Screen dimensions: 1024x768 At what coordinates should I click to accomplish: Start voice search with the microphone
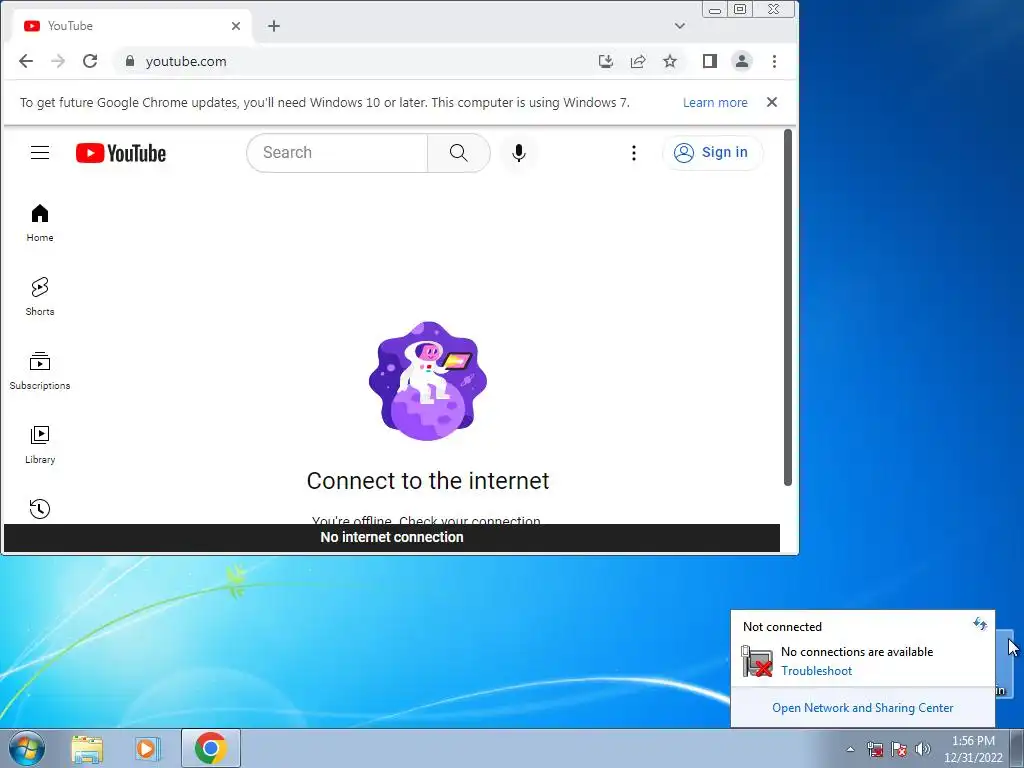pos(519,153)
